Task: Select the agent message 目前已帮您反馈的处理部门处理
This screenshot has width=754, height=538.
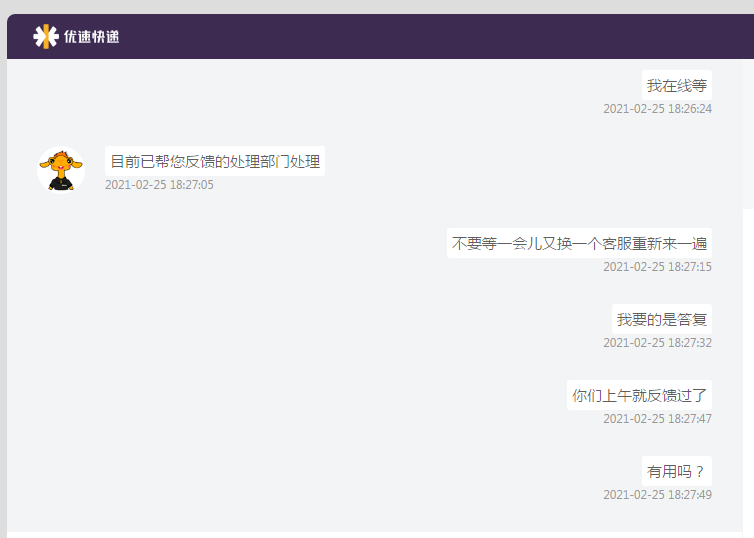Action: [215, 161]
